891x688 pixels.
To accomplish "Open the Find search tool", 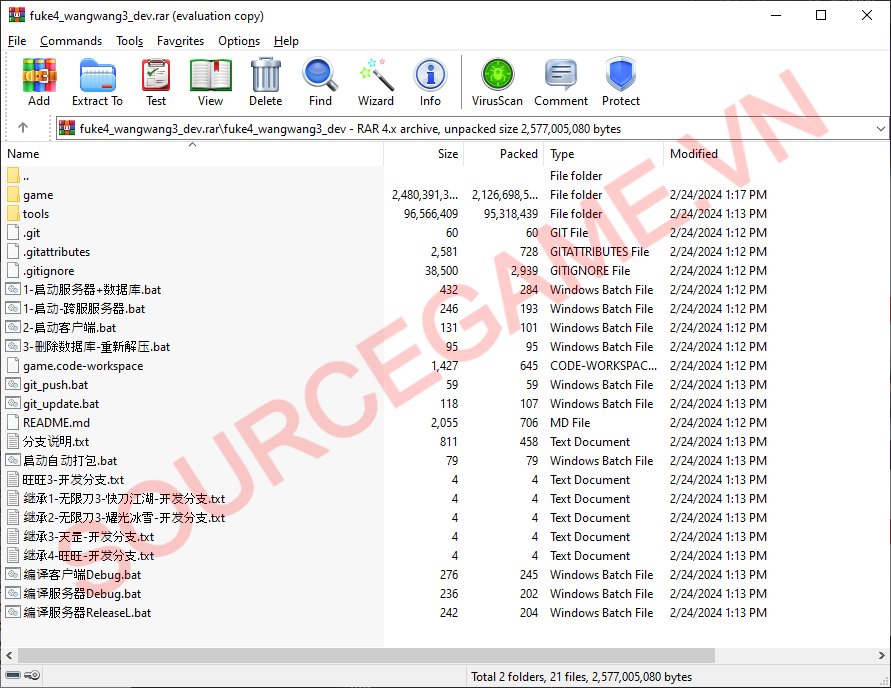I will click(x=320, y=81).
